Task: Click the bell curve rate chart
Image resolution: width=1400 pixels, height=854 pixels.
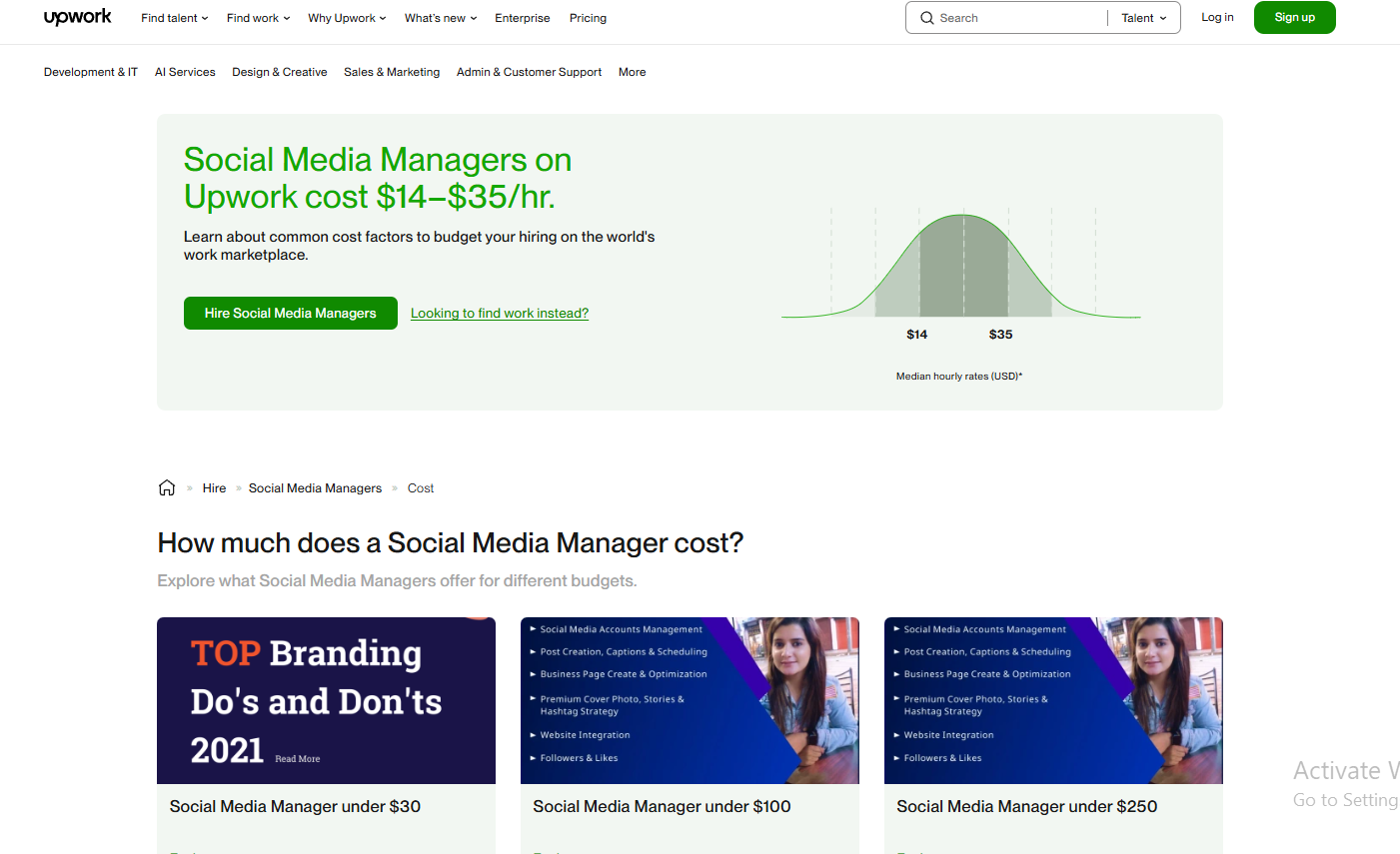Action: 961,264
